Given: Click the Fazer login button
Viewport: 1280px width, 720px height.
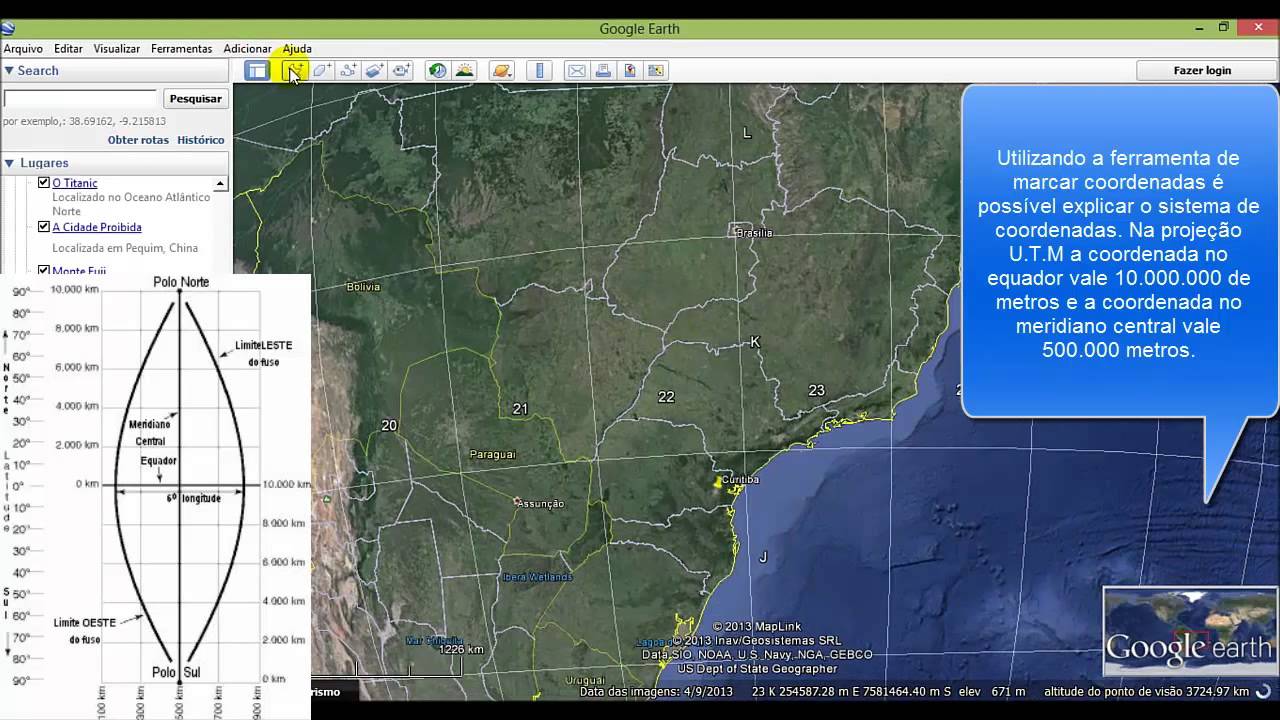Looking at the screenshot, I should (x=1202, y=71).
